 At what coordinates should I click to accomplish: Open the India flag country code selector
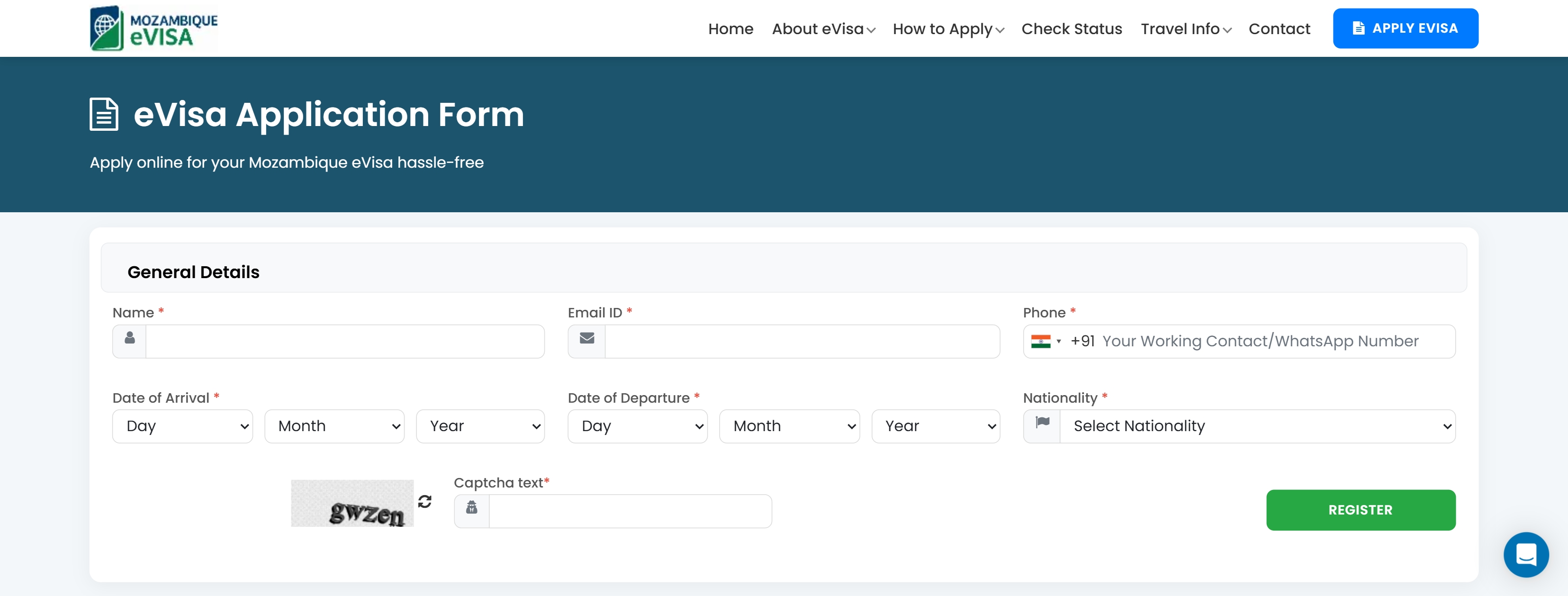tap(1046, 342)
